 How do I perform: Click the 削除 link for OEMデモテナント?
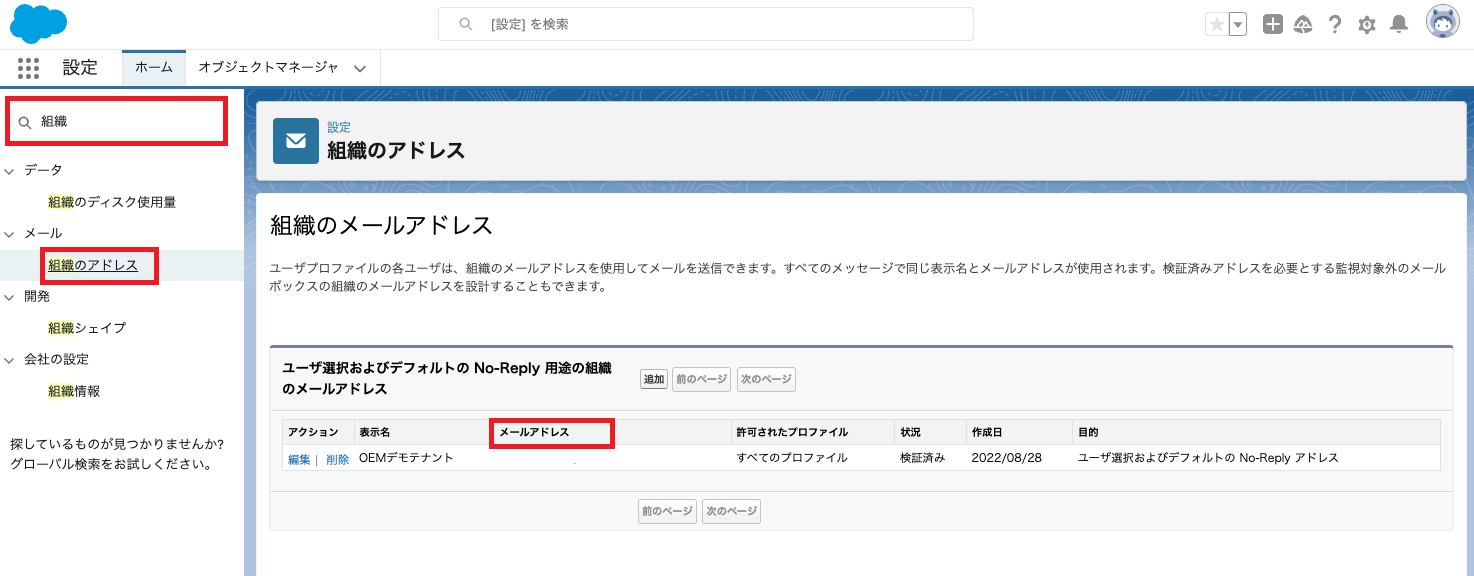click(x=337, y=459)
